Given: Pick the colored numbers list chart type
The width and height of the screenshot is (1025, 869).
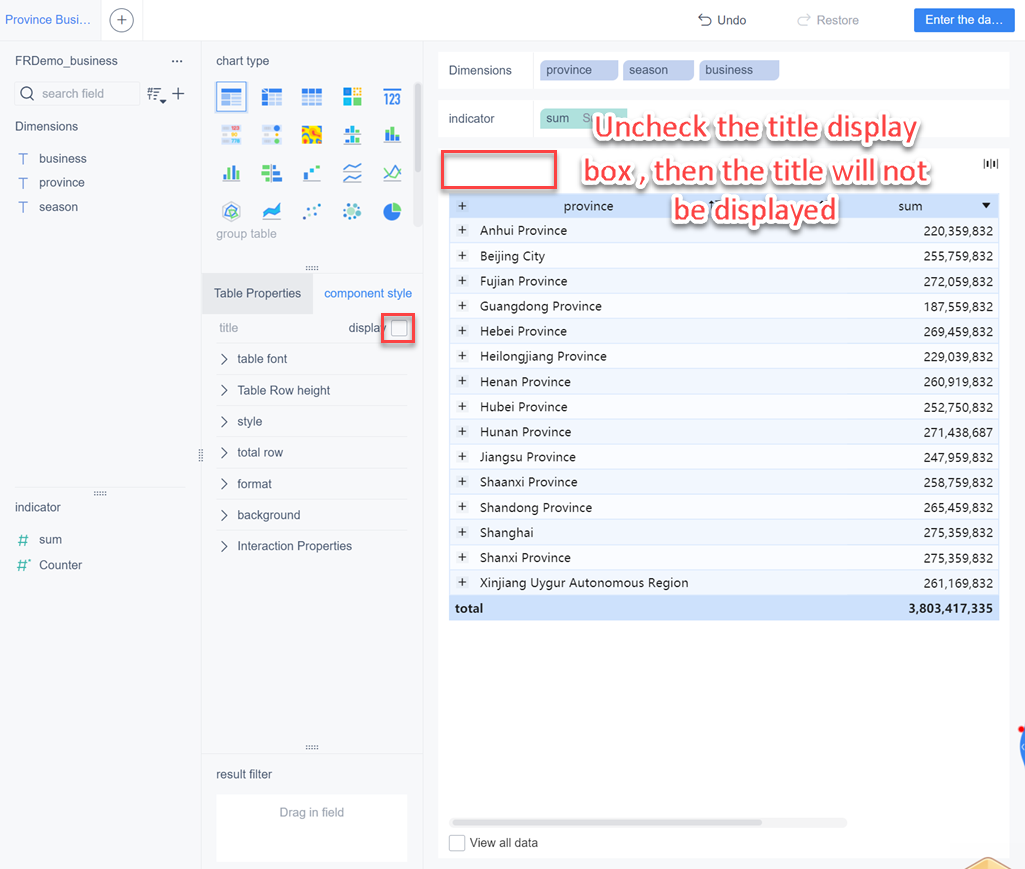Looking at the screenshot, I should coord(231,135).
